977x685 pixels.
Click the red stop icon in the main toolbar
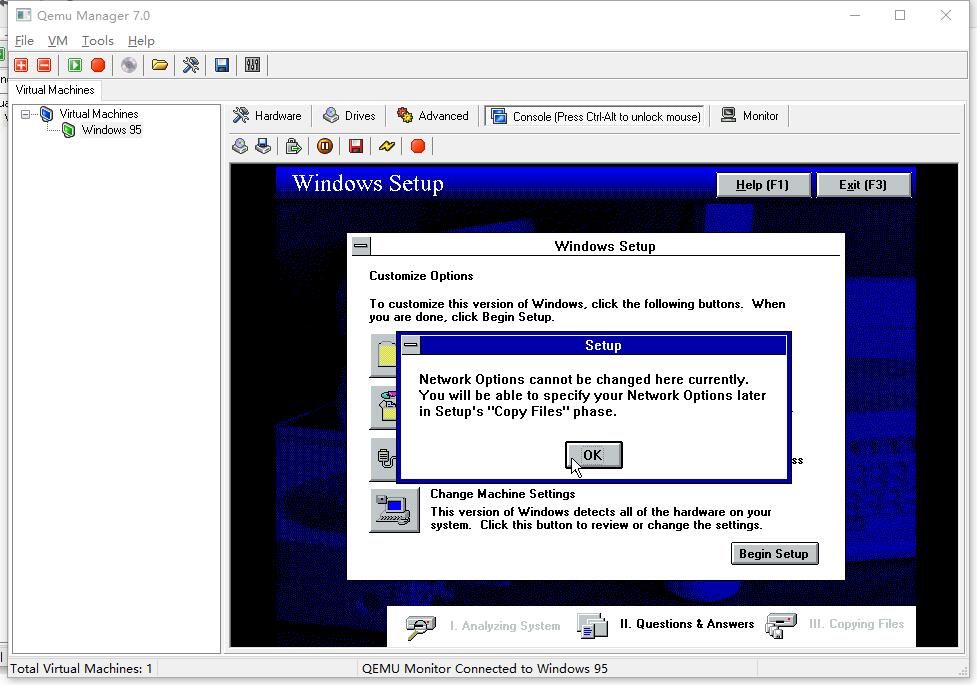point(98,65)
